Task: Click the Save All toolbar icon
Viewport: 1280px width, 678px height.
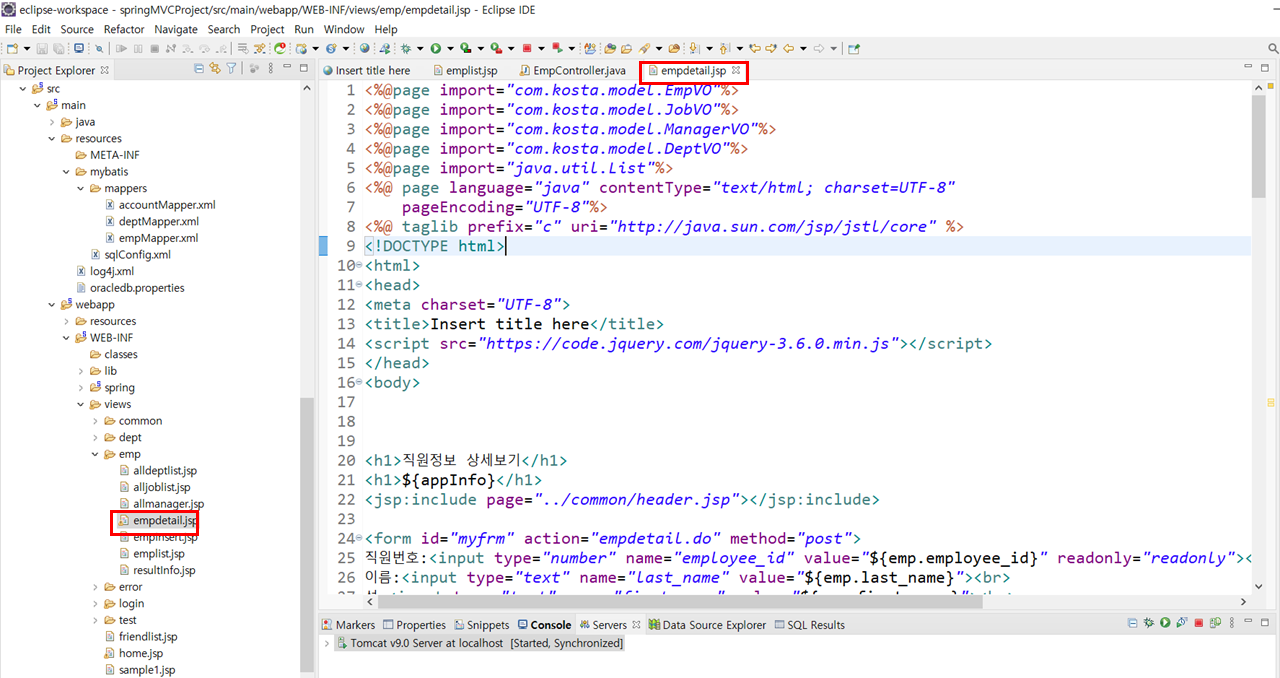Action: 59,48
